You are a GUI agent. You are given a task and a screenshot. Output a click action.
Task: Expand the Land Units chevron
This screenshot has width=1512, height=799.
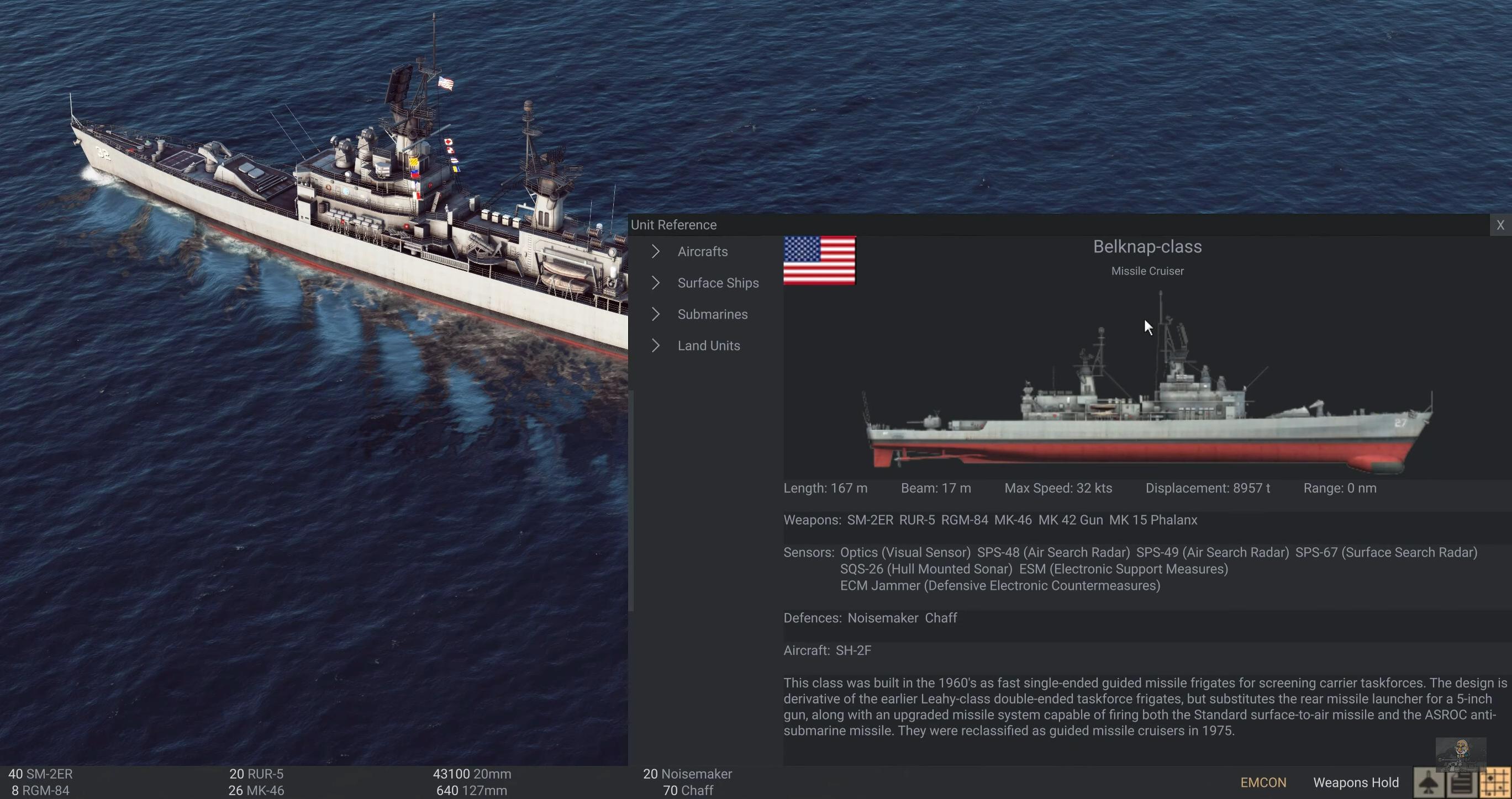coord(656,346)
